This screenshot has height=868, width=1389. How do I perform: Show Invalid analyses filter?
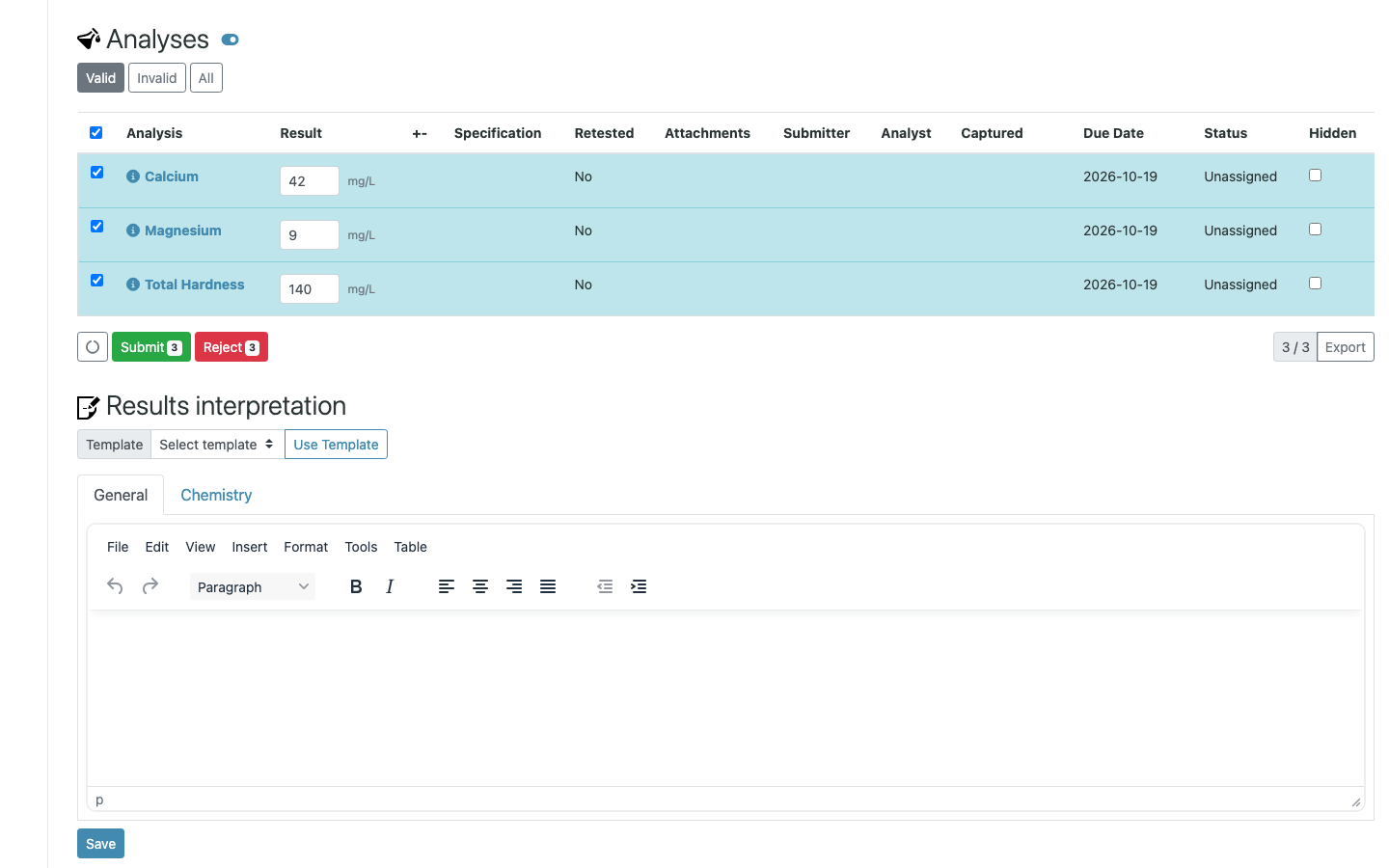click(x=157, y=78)
